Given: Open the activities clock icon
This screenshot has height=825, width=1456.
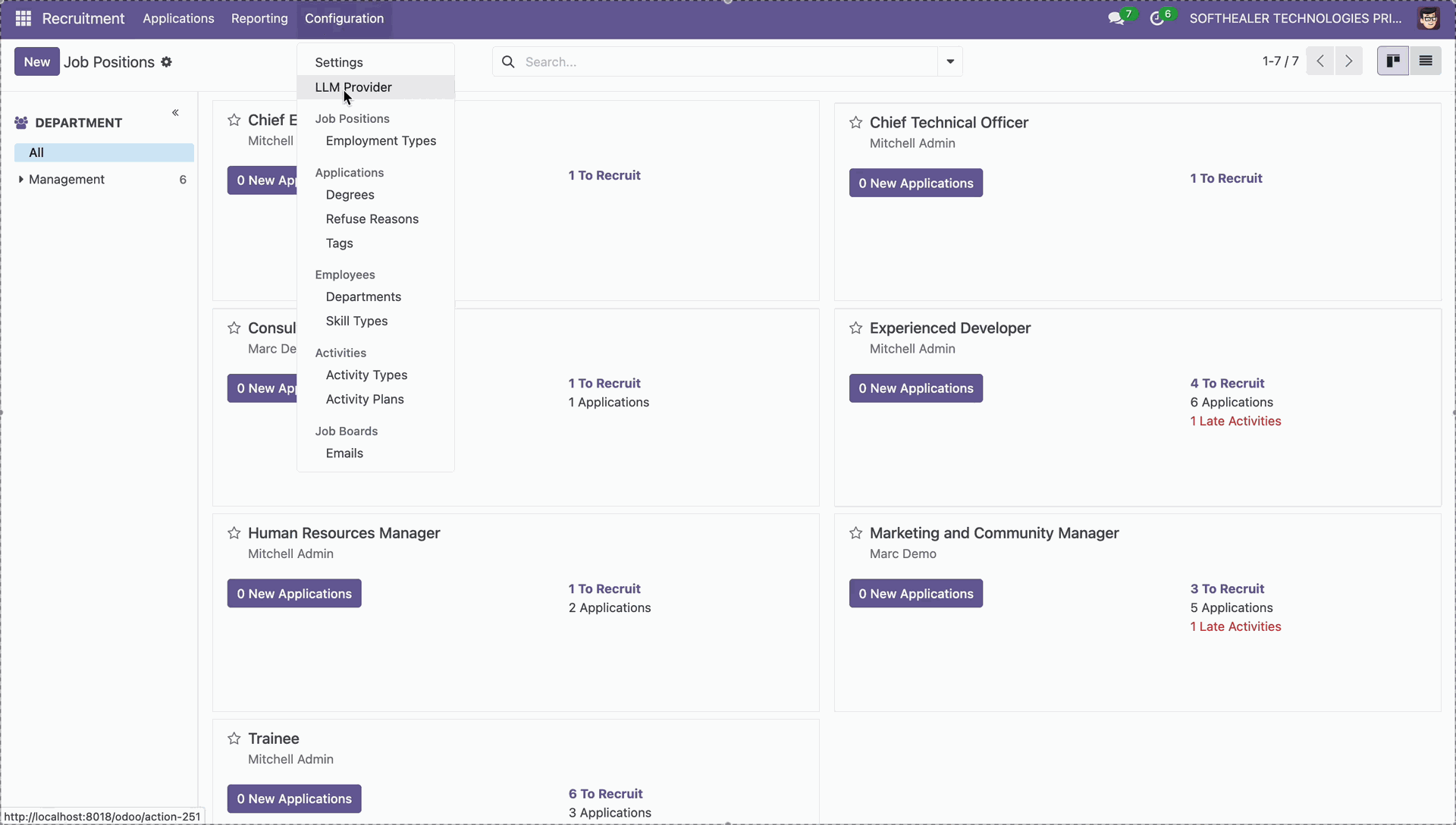Looking at the screenshot, I should pos(1156,19).
